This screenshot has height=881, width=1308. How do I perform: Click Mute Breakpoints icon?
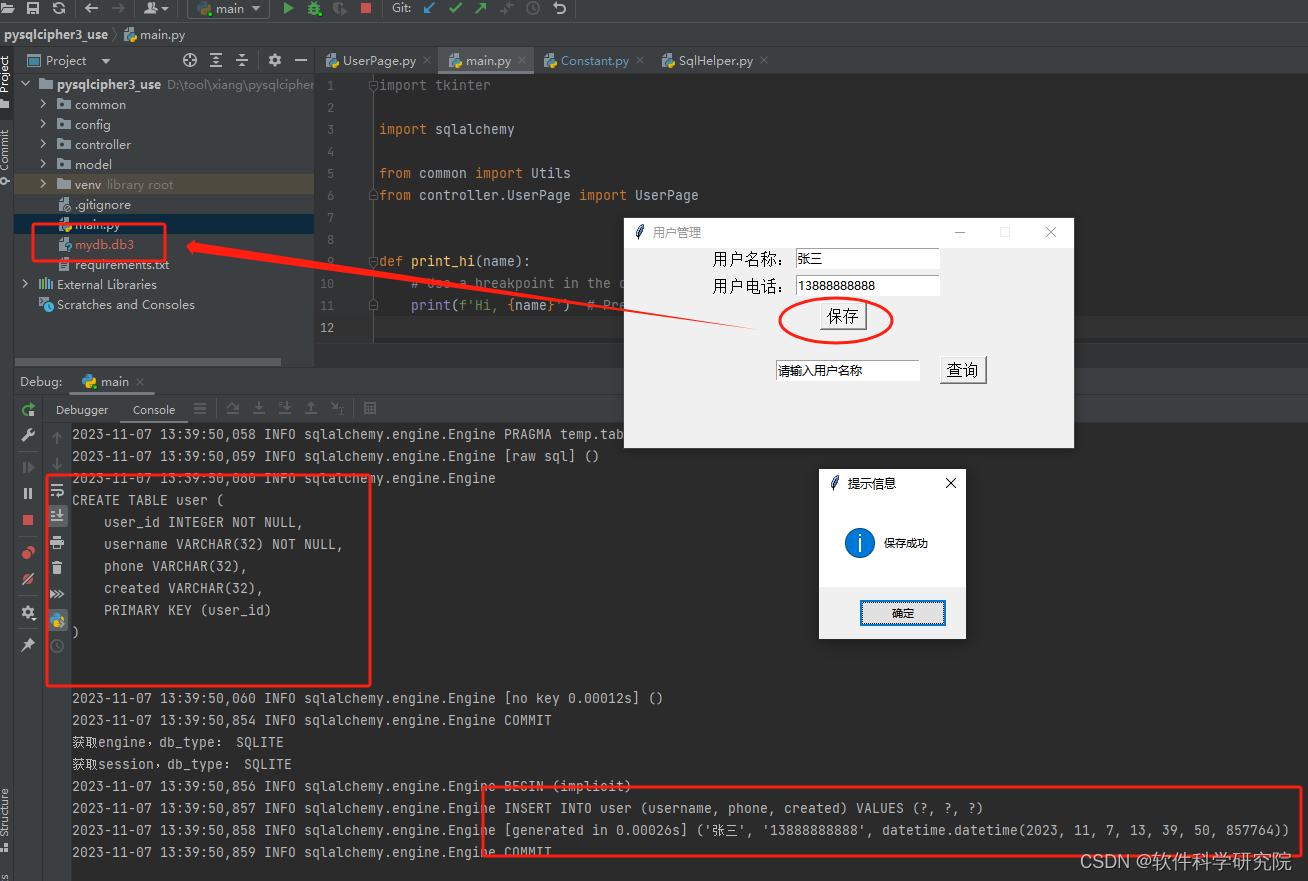click(x=28, y=579)
